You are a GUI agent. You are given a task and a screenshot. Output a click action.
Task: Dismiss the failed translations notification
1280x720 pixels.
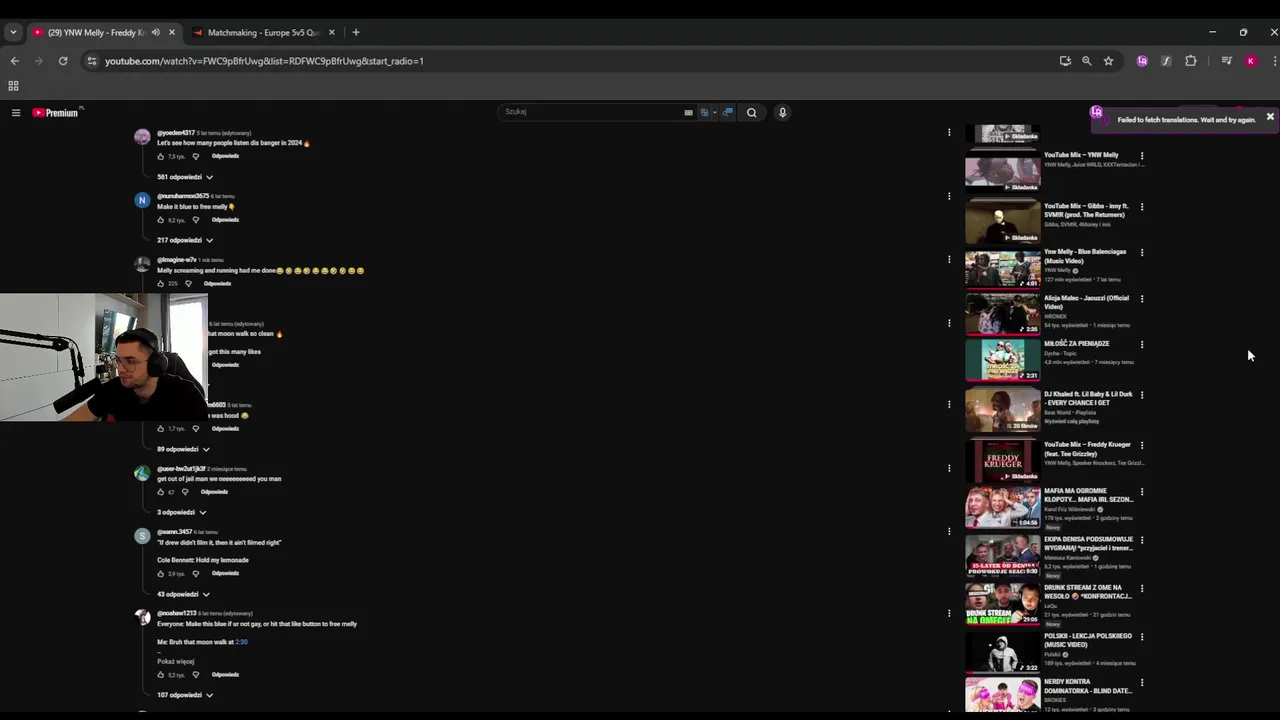click(1270, 117)
